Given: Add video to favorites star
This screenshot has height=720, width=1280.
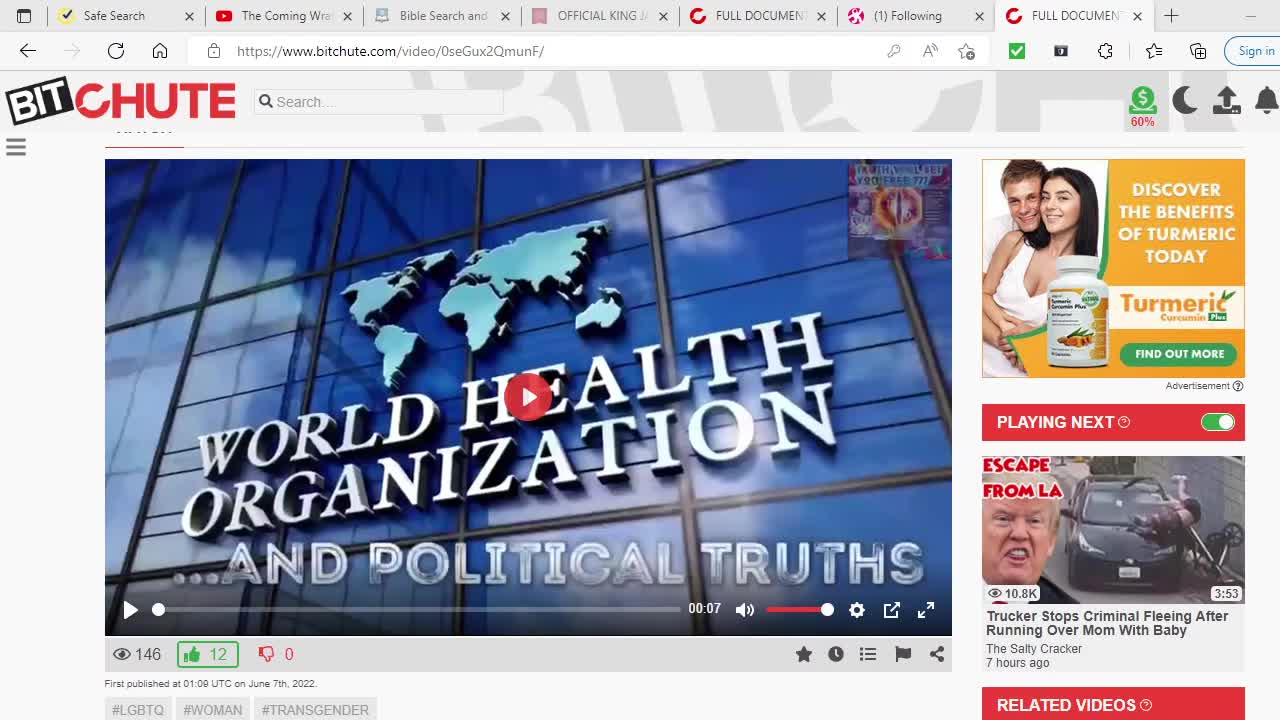Looking at the screenshot, I should point(803,654).
